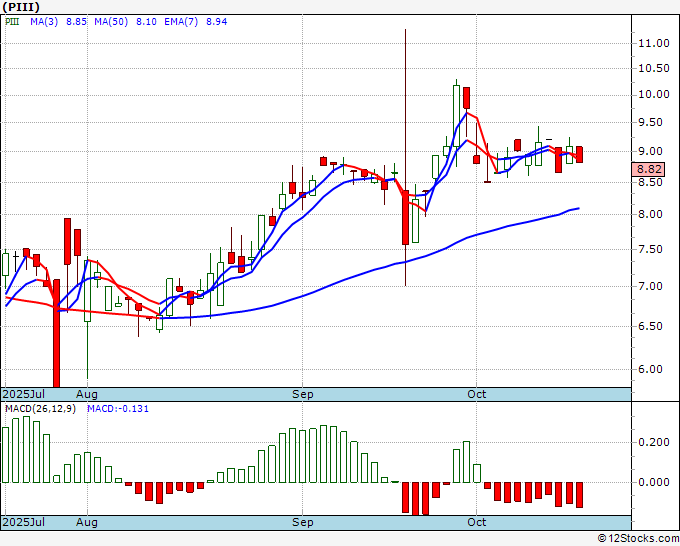Image resolution: width=680 pixels, height=546 pixels.
Task: Click the 6.50 price axis label
Action: pyautogui.click(x=650, y=326)
